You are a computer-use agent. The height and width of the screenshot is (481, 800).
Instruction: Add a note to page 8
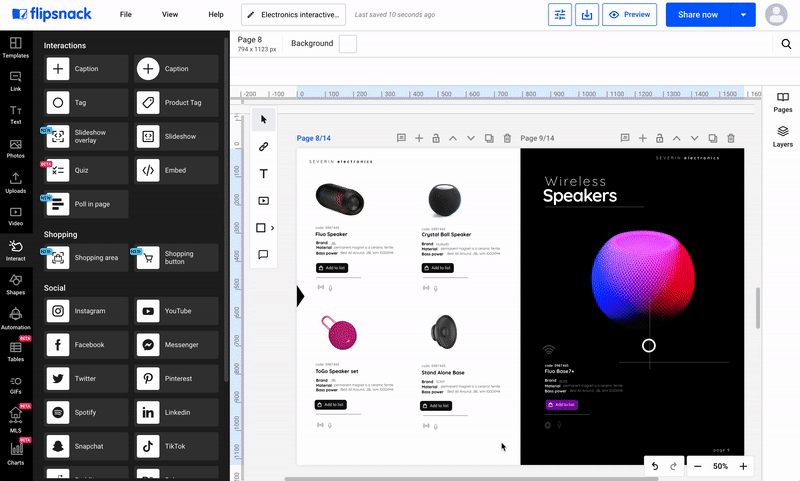click(x=402, y=138)
